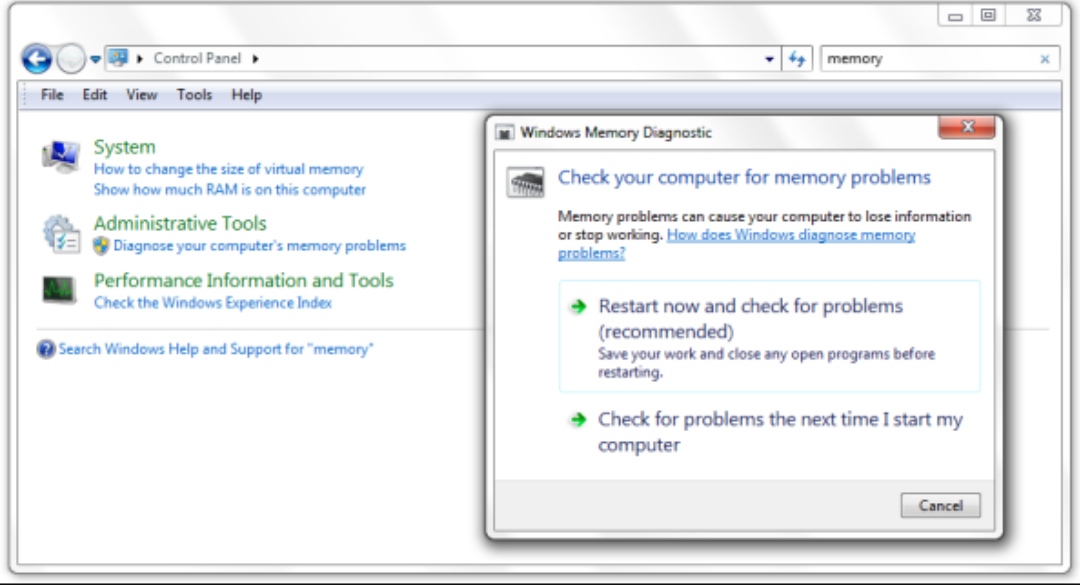The height and width of the screenshot is (585, 1080).
Task: Open the address bar history dropdown
Action: [x=769, y=59]
